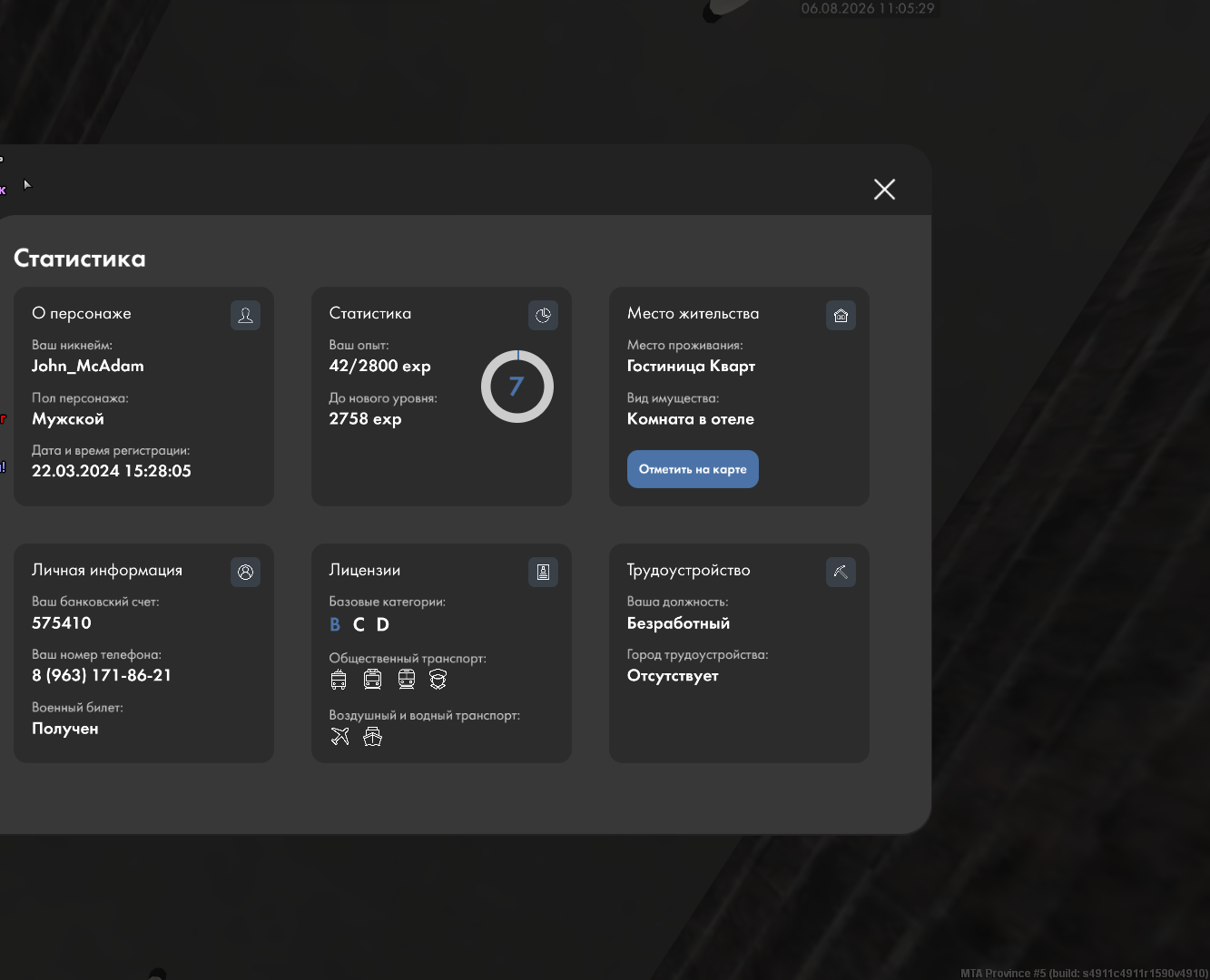Click the timestamp '06.08.2026 11:05:29'

(x=868, y=8)
